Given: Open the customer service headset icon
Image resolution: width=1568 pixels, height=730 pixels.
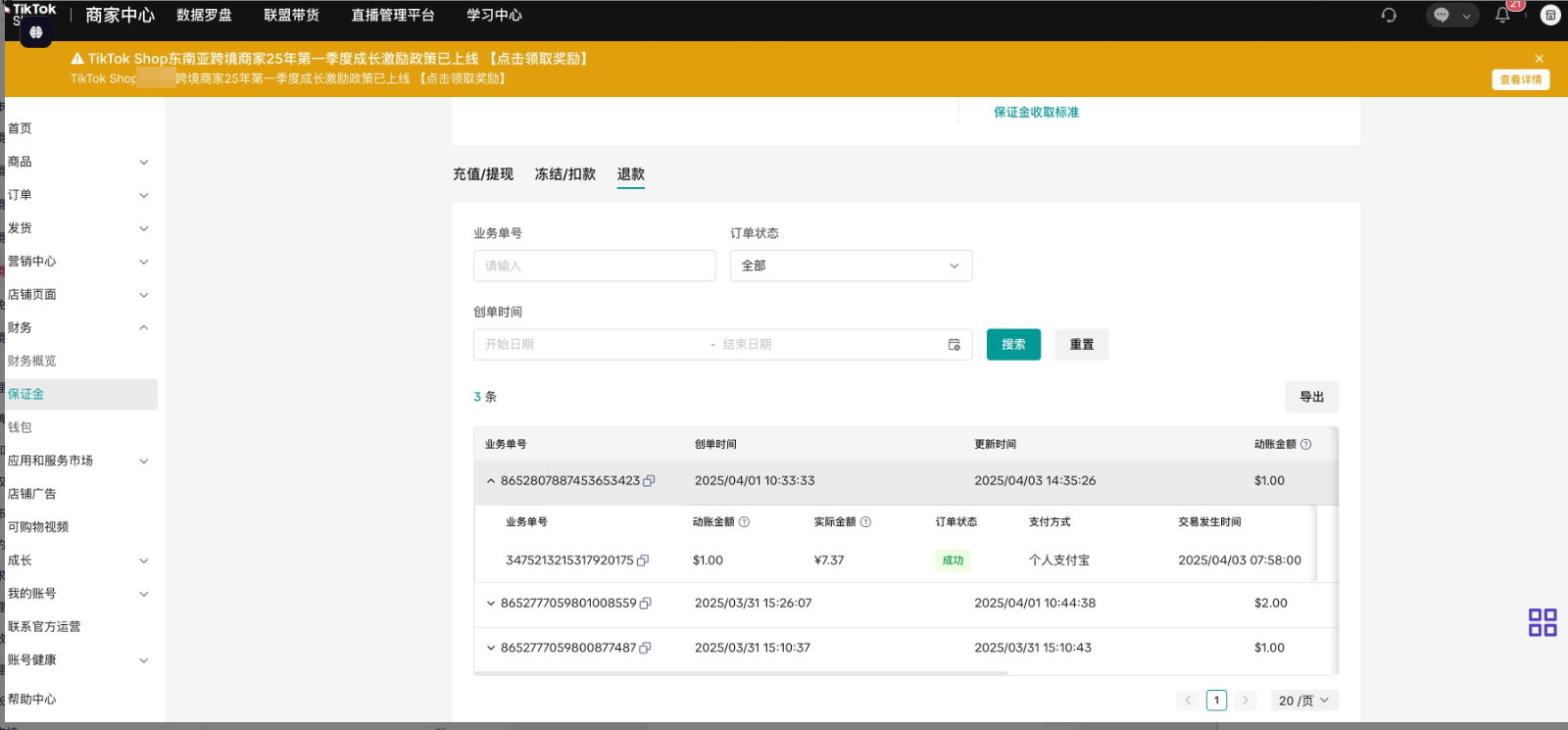Looking at the screenshot, I should pos(1389,15).
